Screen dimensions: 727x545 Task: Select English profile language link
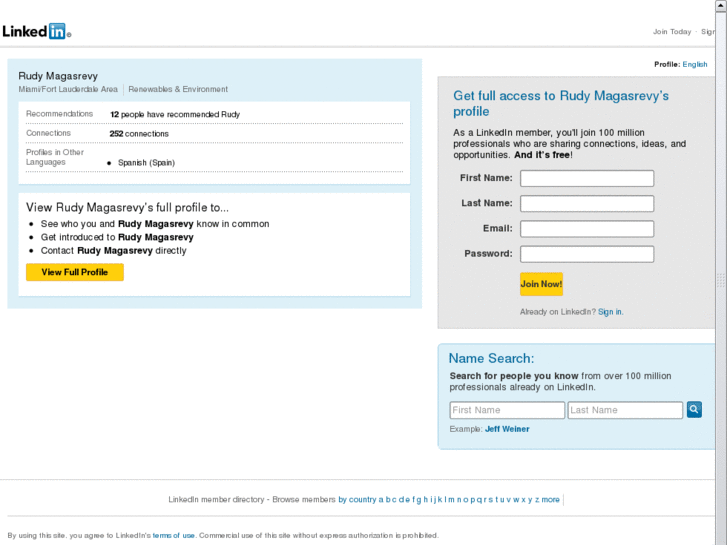click(695, 64)
